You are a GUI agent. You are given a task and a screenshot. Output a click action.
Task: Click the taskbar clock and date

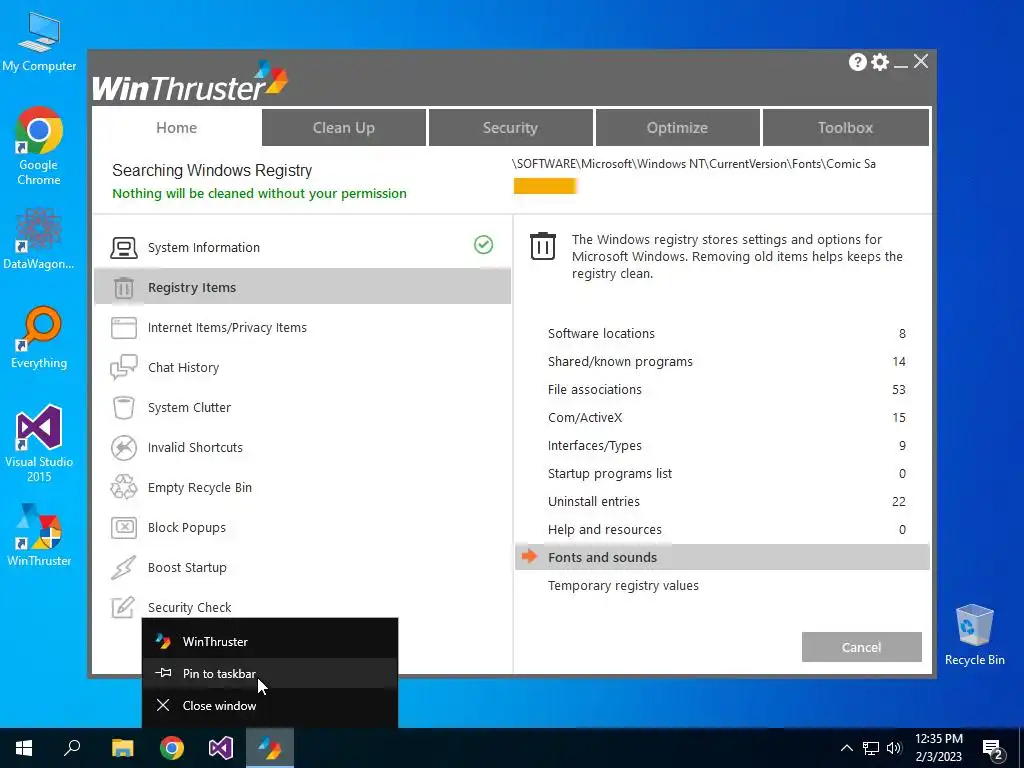(938, 748)
